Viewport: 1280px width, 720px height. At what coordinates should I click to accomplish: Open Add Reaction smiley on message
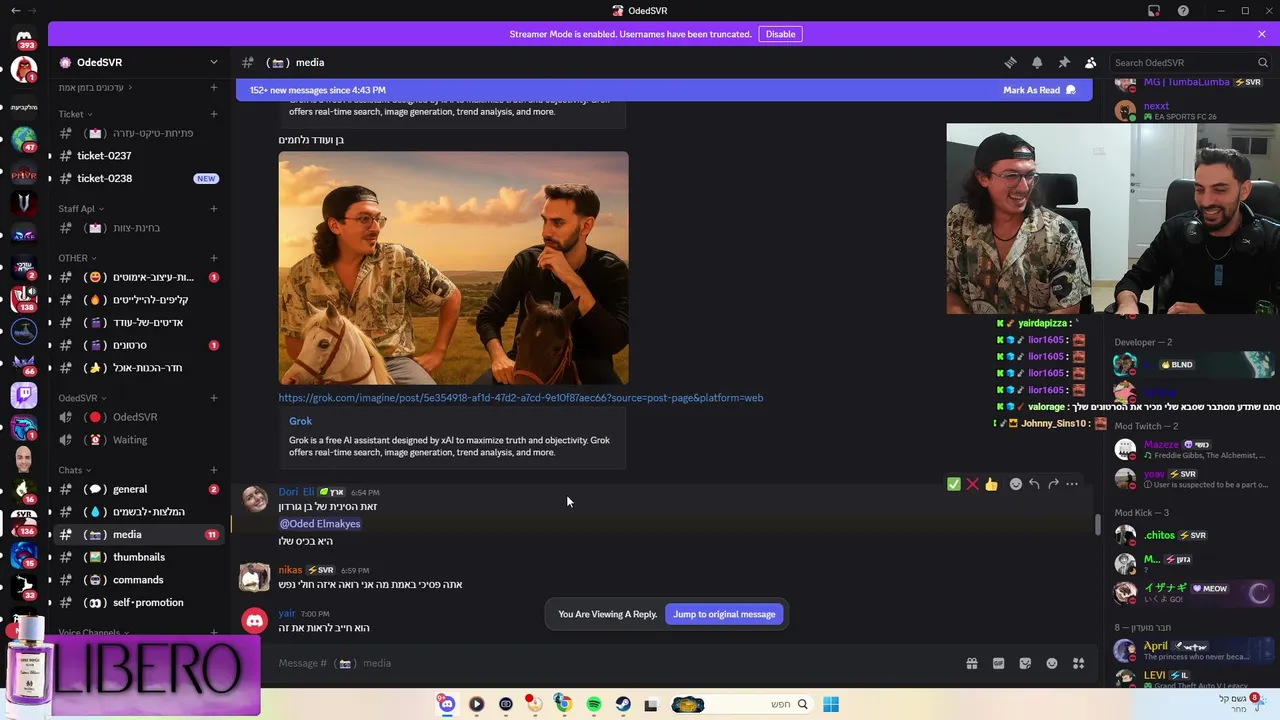tap(1016, 484)
